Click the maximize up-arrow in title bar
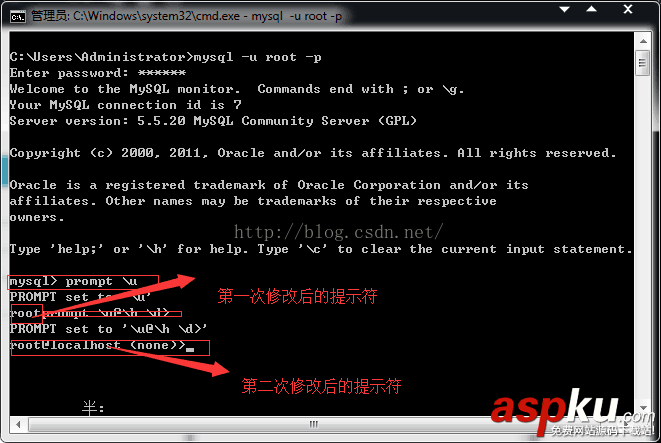The width and height of the screenshot is (661, 443). (x=591, y=9)
